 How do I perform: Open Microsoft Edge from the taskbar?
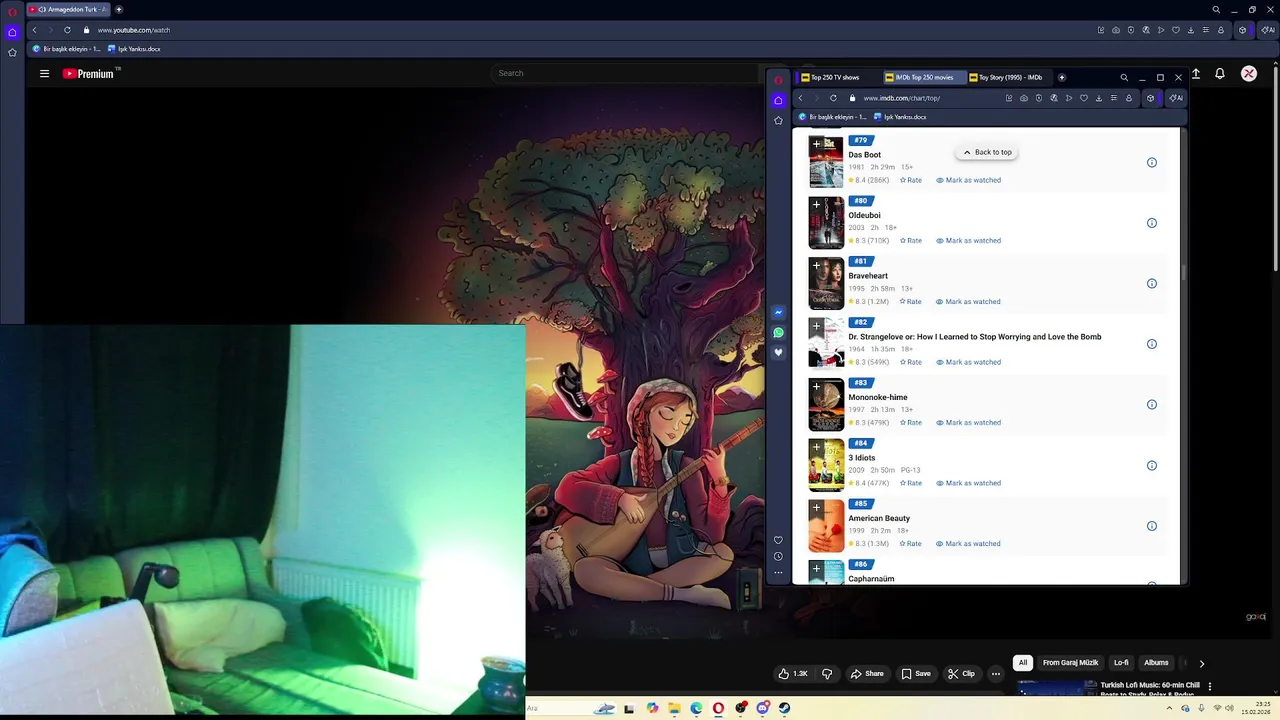[696, 708]
